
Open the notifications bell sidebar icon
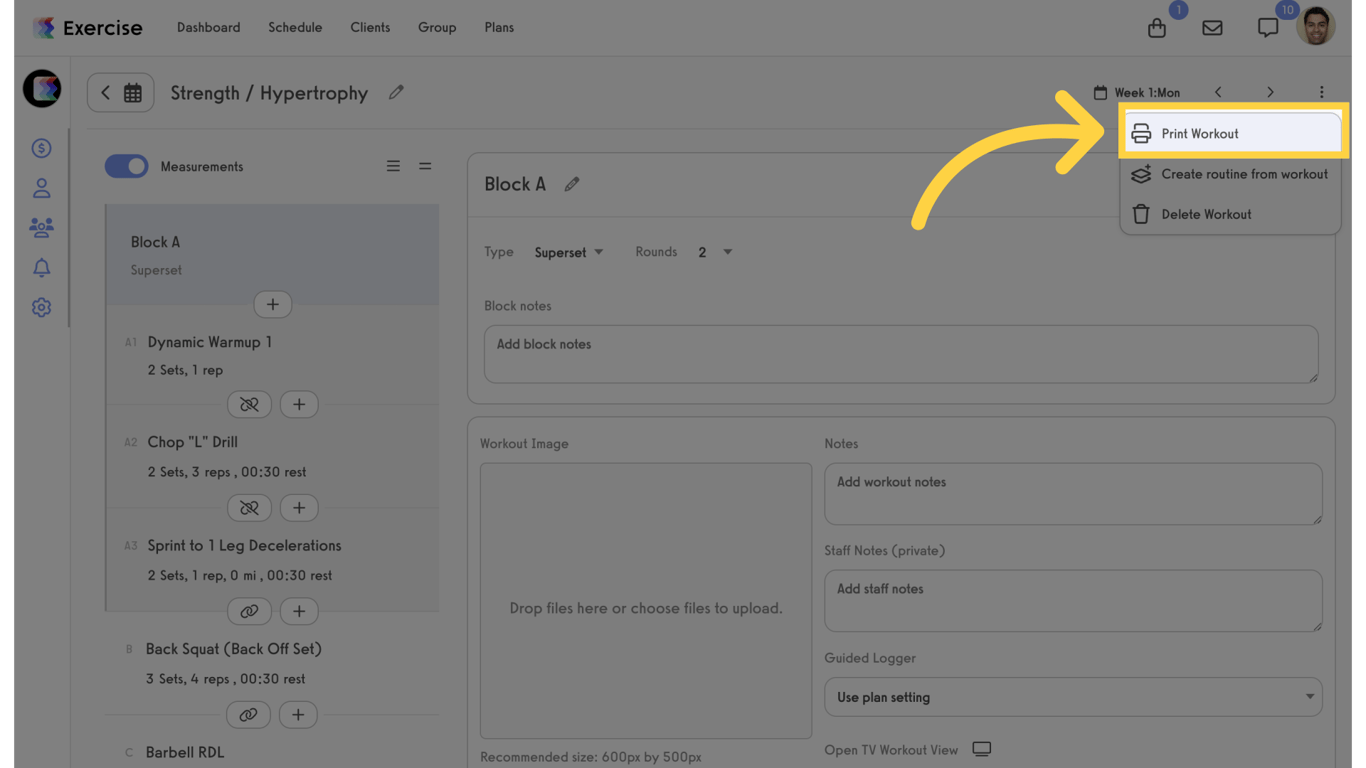41,268
